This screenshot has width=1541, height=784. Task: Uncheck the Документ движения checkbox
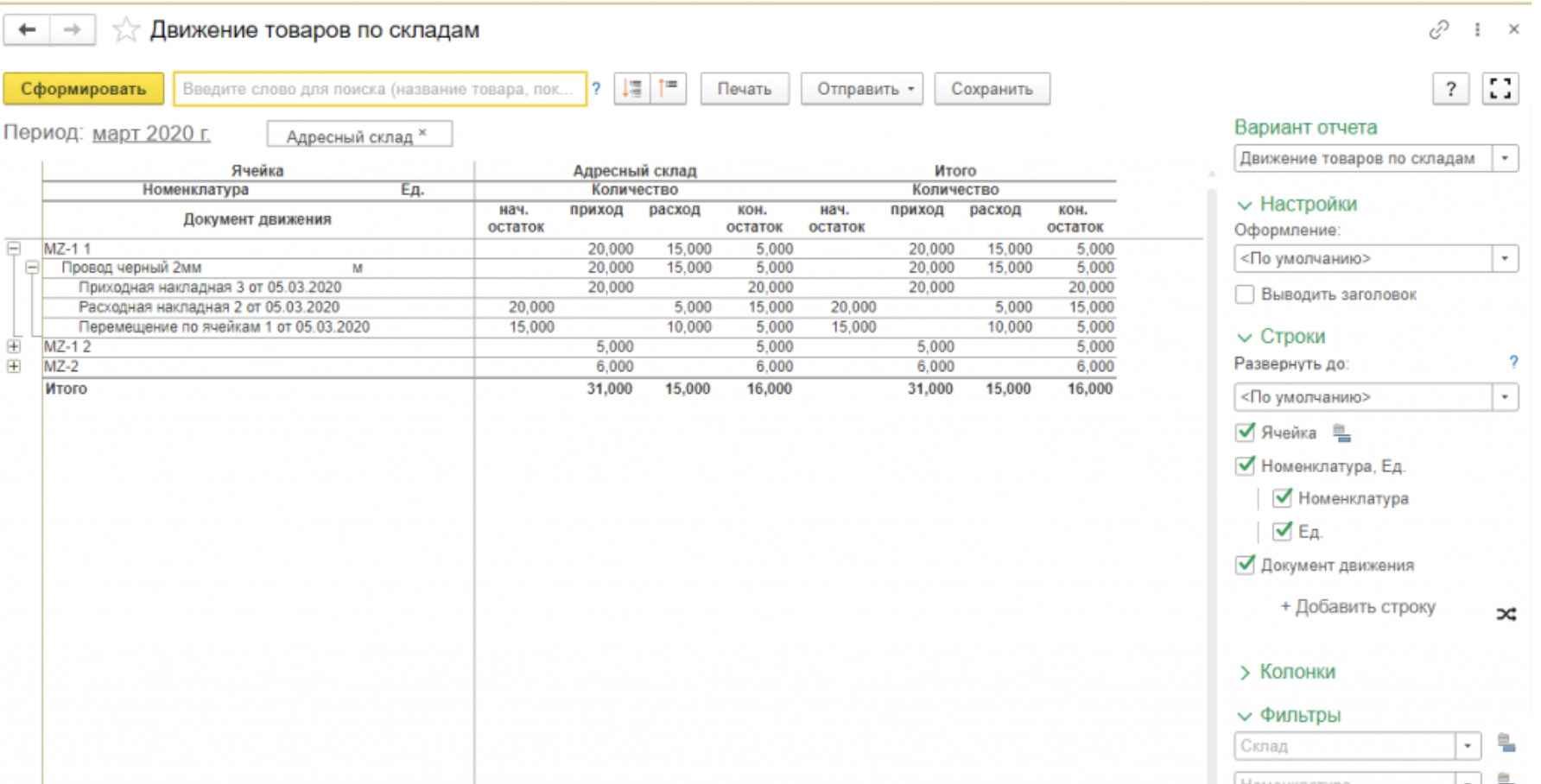[x=1245, y=565]
